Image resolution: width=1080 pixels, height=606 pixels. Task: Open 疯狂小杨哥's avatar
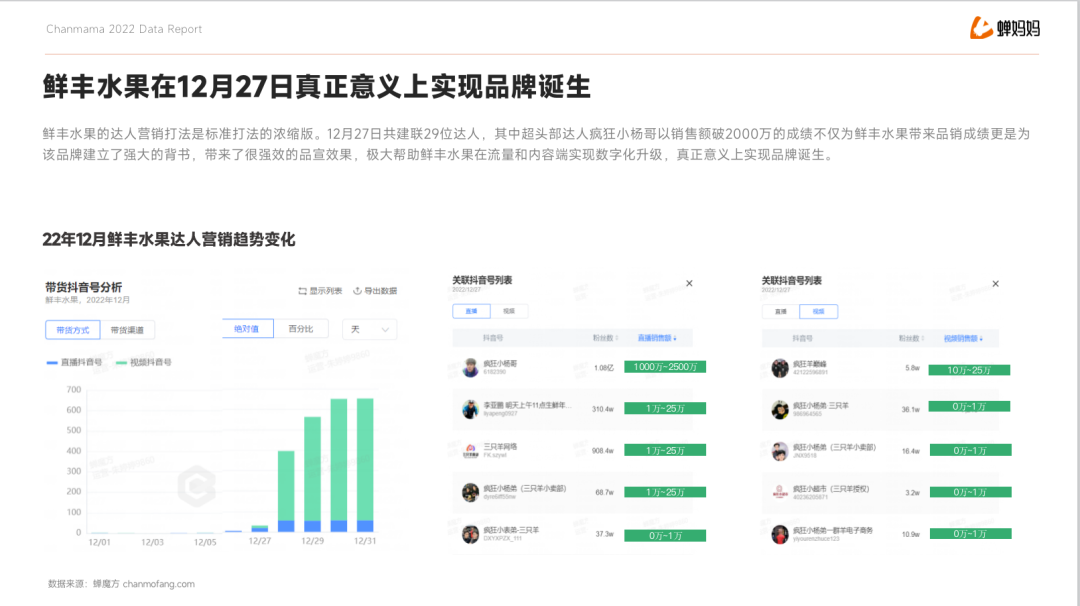pos(470,367)
